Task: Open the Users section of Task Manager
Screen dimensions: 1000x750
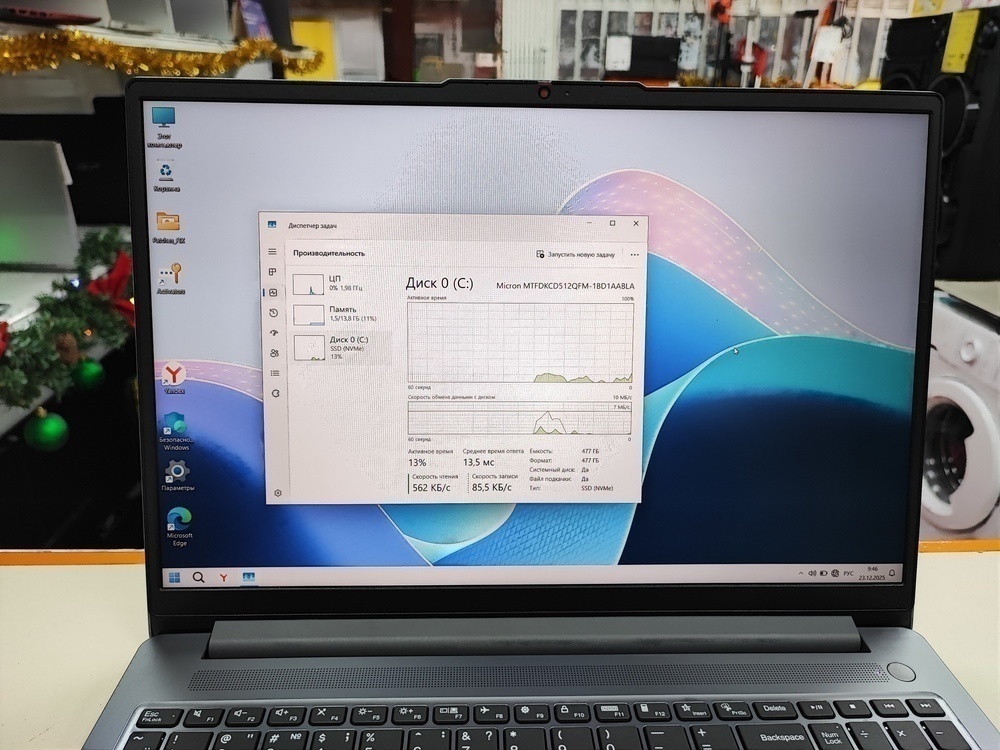Action: point(273,353)
